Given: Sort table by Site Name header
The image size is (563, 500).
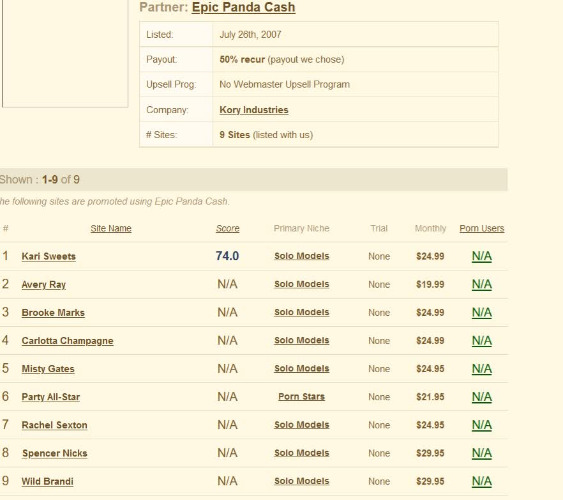Looking at the screenshot, I should point(111,229).
